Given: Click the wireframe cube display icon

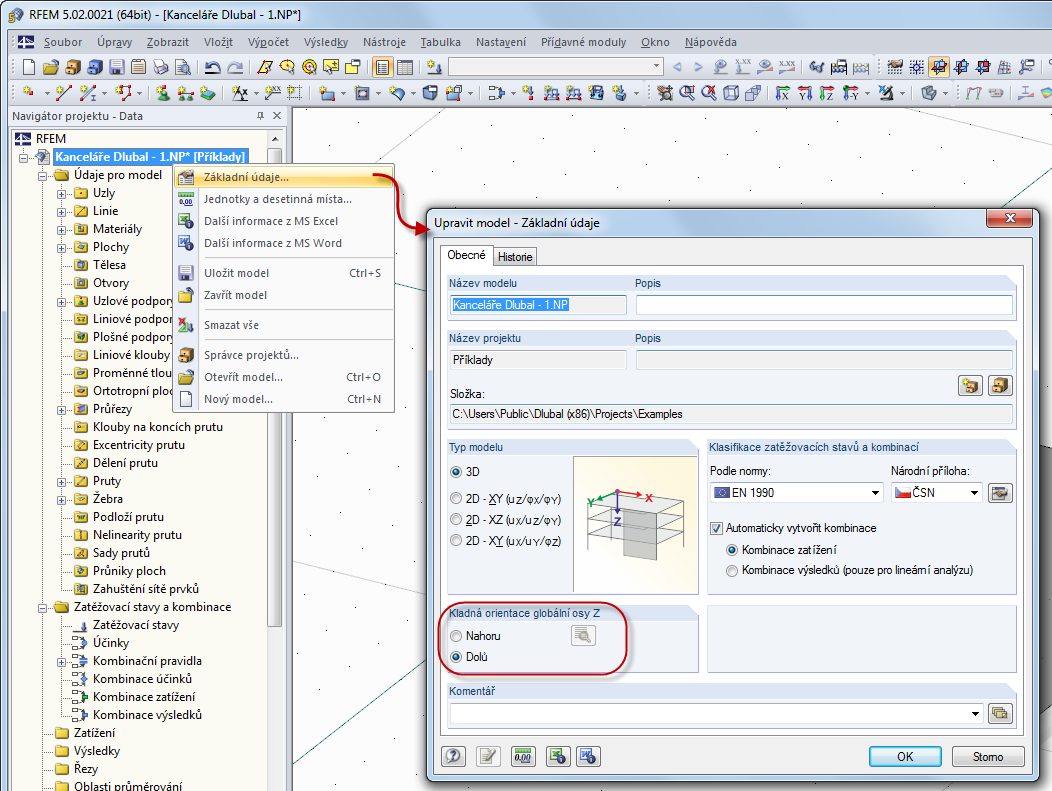Looking at the screenshot, I should [731, 93].
